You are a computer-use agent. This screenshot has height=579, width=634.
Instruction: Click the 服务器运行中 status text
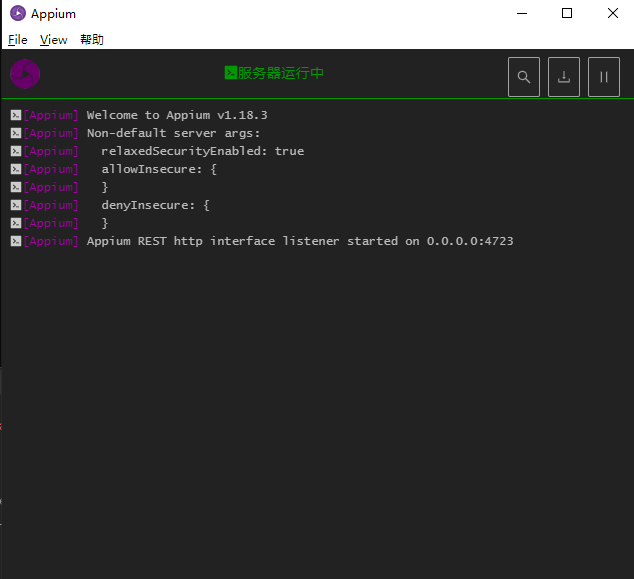[x=281, y=73]
